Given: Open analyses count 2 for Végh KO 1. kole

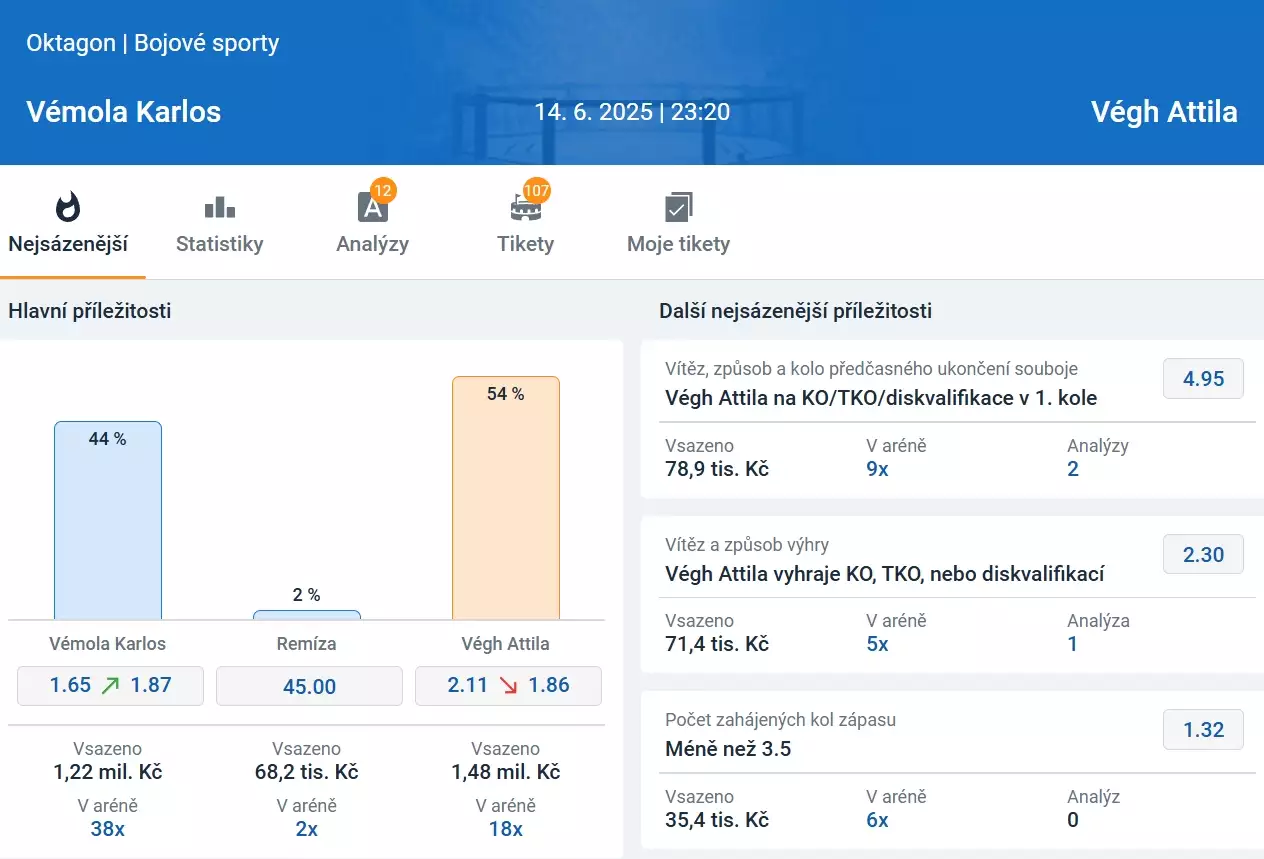Looking at the screenshot, I should [1073, 469].
